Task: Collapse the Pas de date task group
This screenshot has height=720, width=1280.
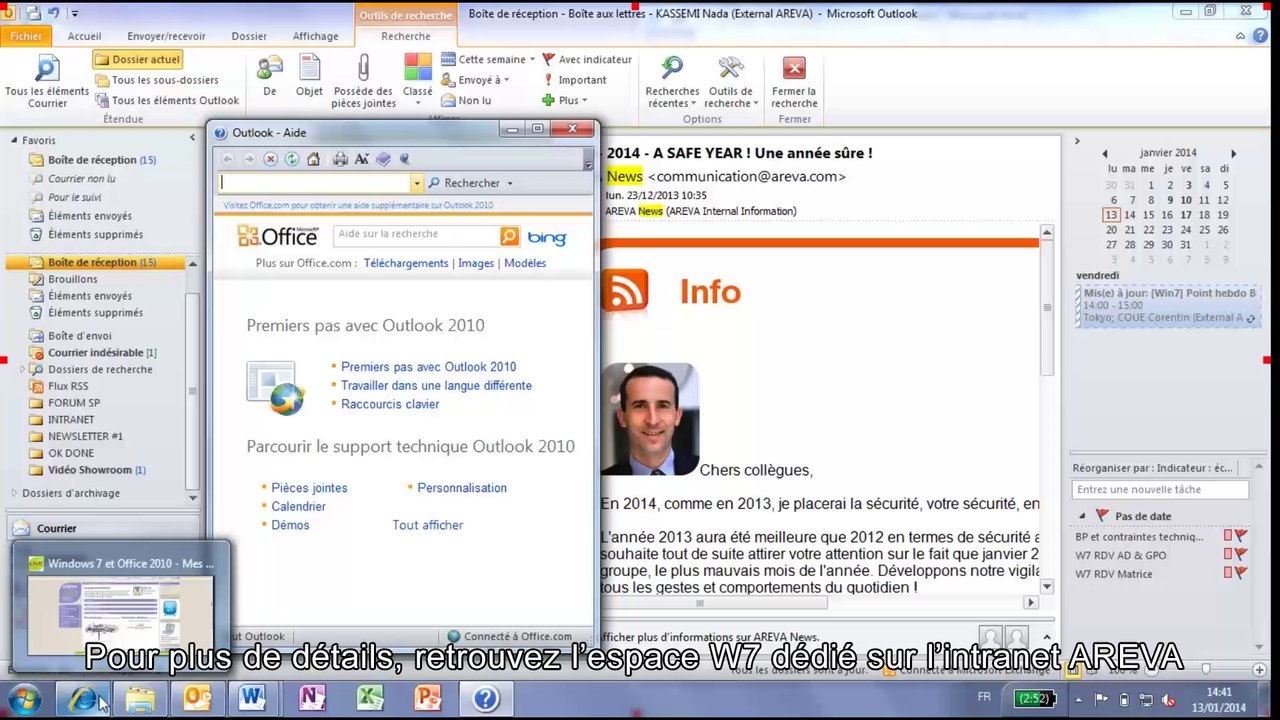Action: (x=1082, y=516)
